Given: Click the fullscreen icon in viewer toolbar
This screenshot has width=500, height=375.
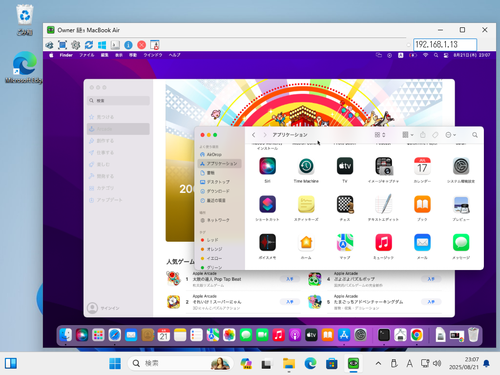Looking at the screenshot, I should 62,45.
